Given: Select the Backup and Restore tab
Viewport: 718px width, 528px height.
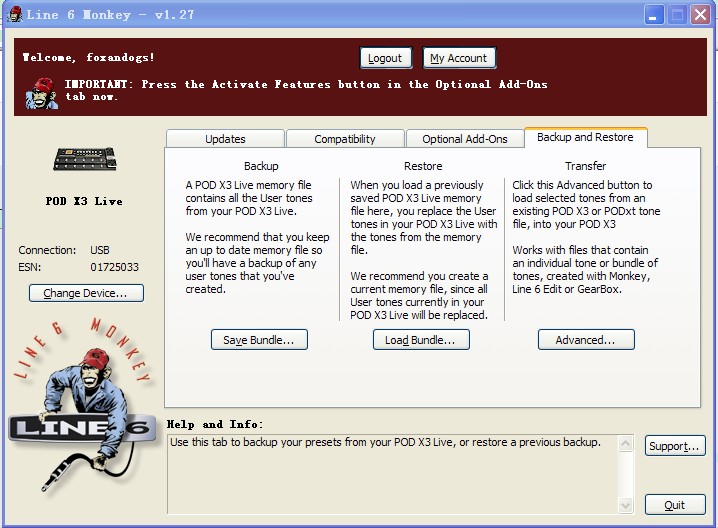Looking at the screenshot, I should point(585,137).
